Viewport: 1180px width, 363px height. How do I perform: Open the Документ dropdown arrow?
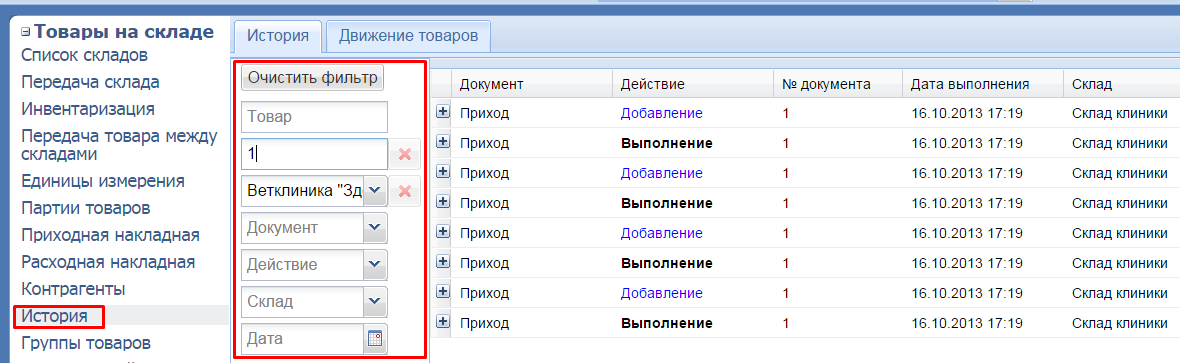375,227
